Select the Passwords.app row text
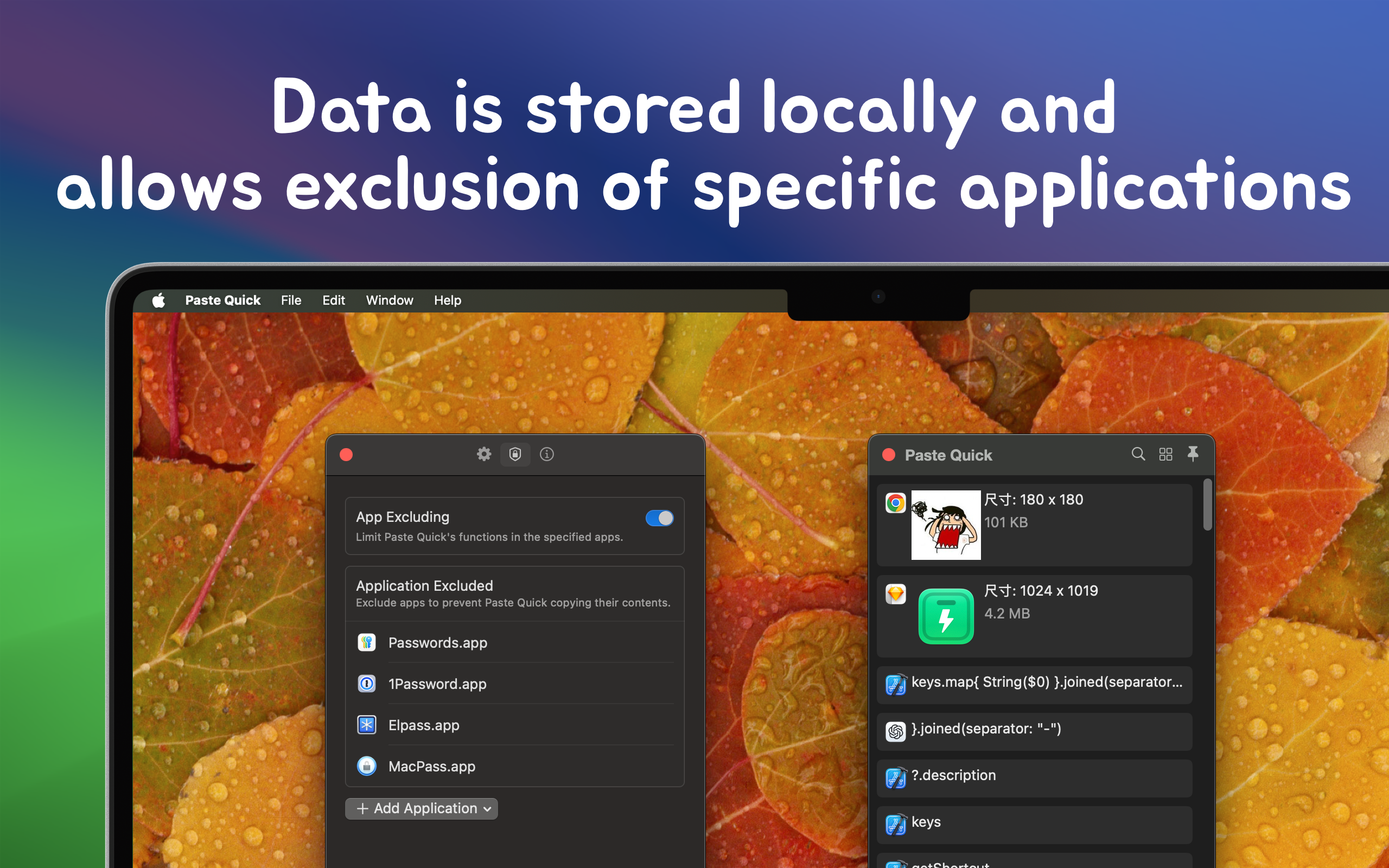Image resolution: width=1389 pixels, height=868 pixels. tap(438, 642)
